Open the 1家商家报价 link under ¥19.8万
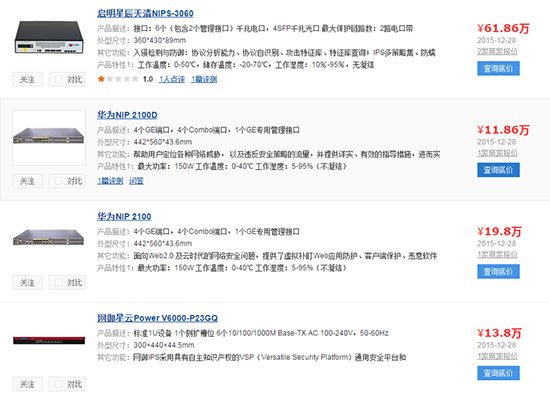550x393 pixels. coord(497,254)
